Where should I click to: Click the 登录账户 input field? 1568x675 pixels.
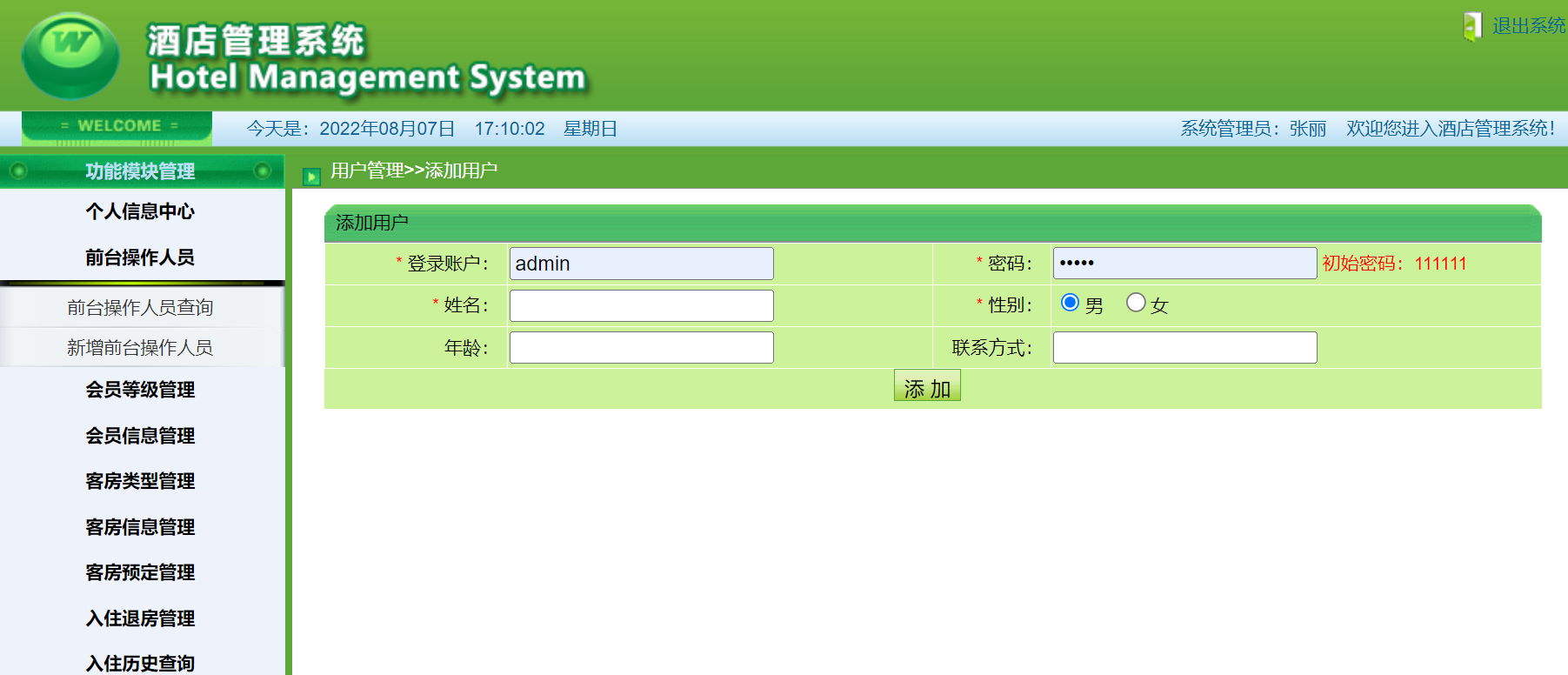coord(641,264)
